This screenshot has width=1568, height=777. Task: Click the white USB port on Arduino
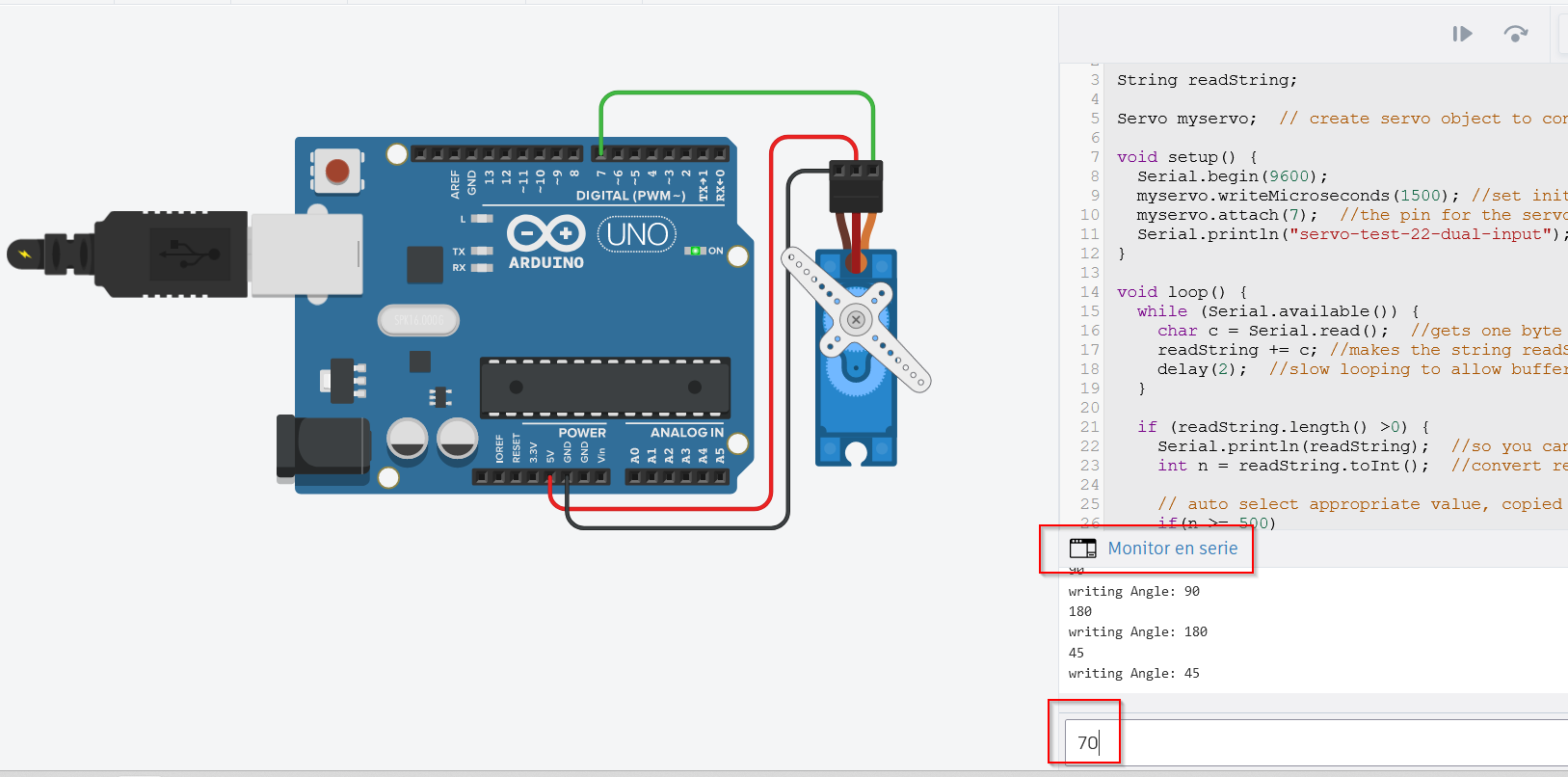coord(306,255)
